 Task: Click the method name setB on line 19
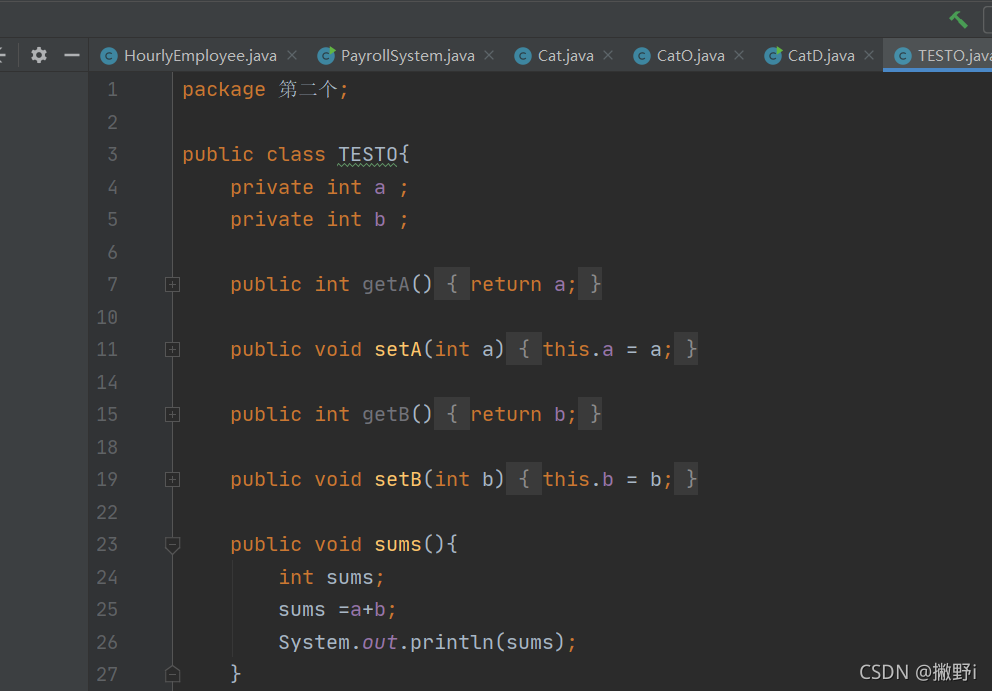click(398, 480)
